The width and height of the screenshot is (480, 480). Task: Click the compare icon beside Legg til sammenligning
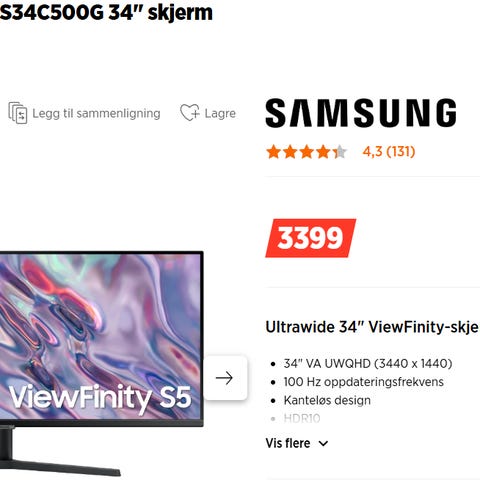pyautogui.click(x=18, y=113)
